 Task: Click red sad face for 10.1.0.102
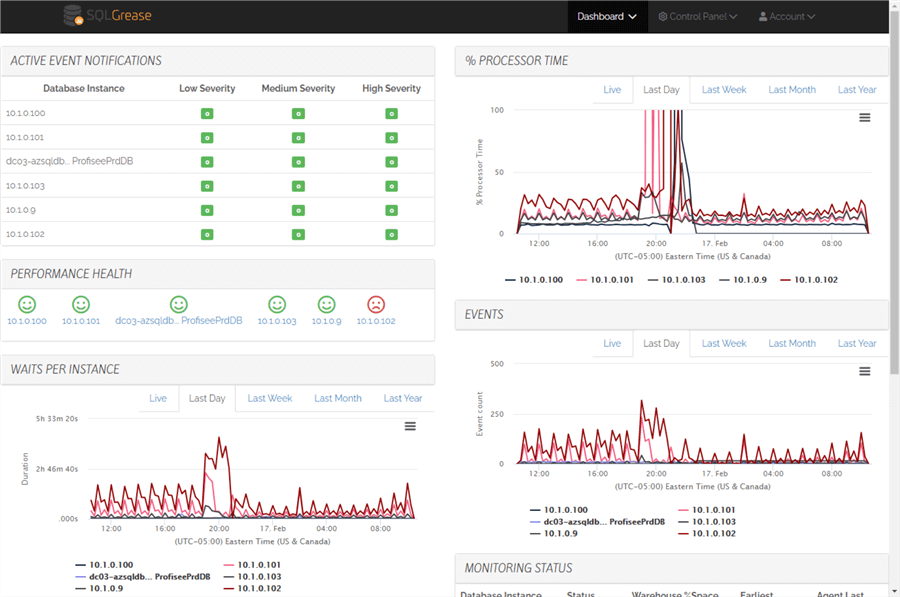coord(376,305)
